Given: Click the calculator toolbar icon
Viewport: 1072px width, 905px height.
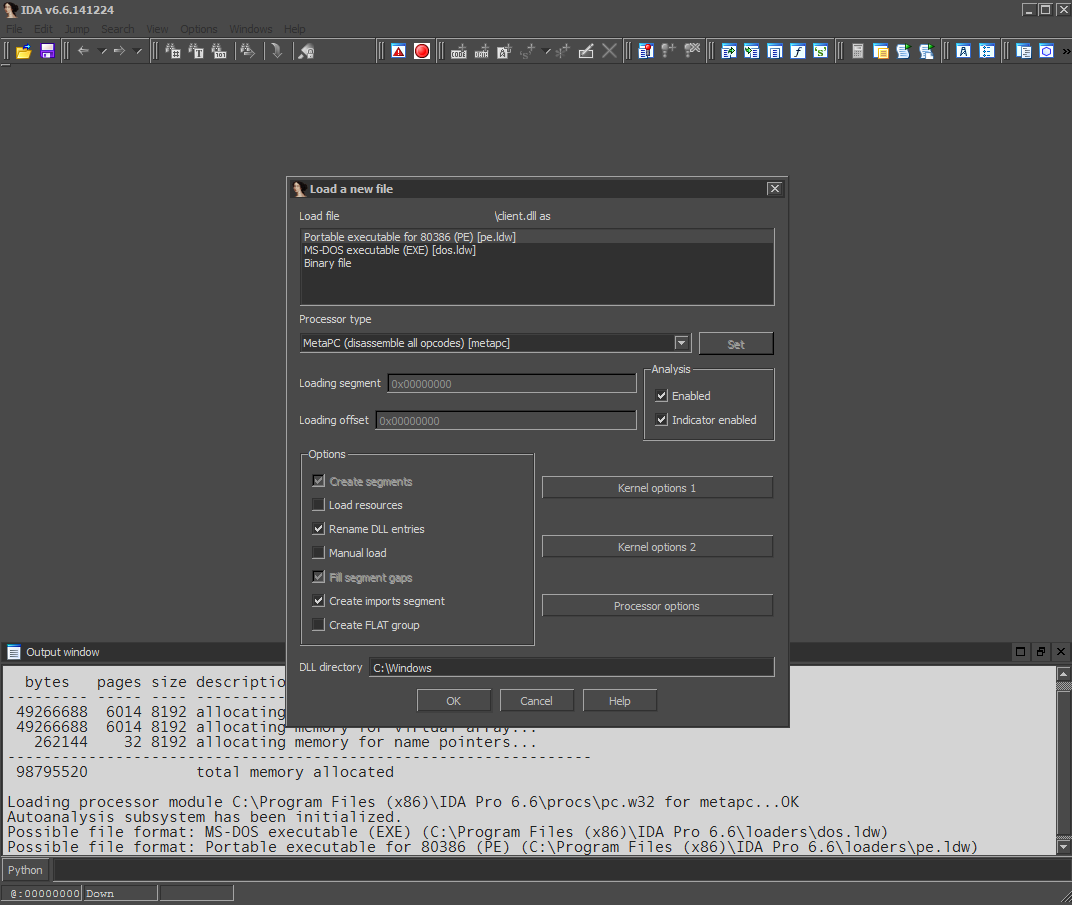Looking at the screenshot, I should (858, 51).
